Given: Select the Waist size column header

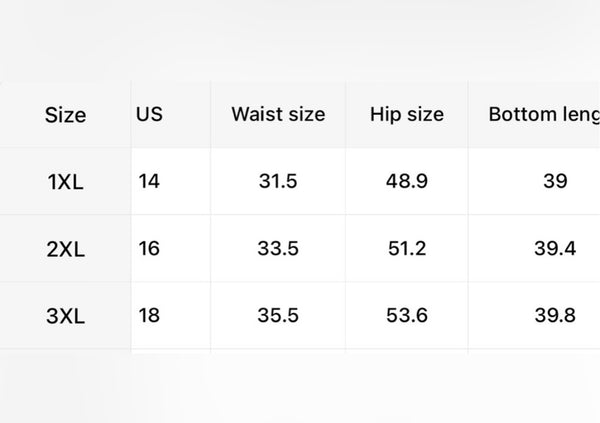Looking at the screenshot, I should [x=278, y=114].
